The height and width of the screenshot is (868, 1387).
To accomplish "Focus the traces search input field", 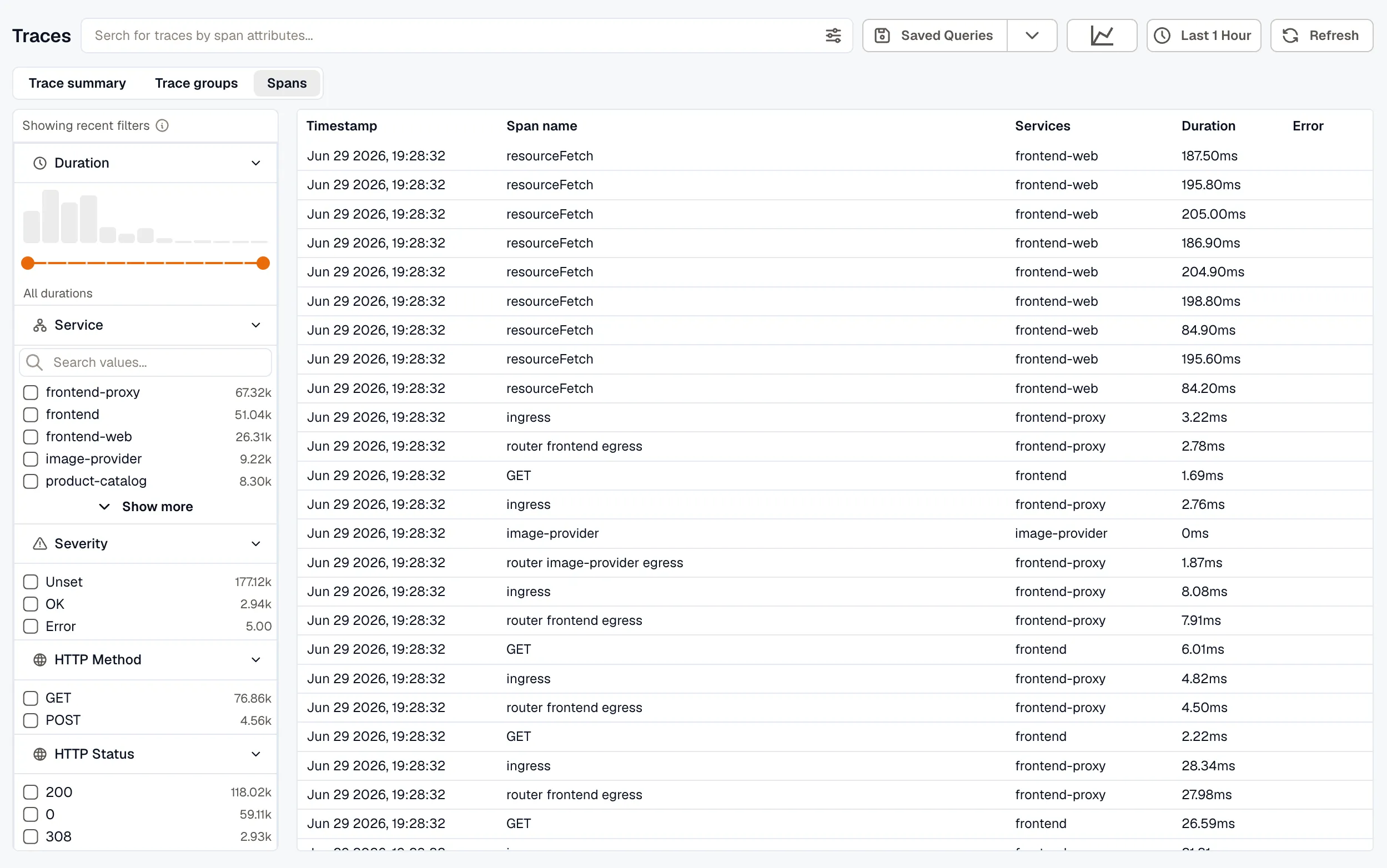I will pos(454,36).
